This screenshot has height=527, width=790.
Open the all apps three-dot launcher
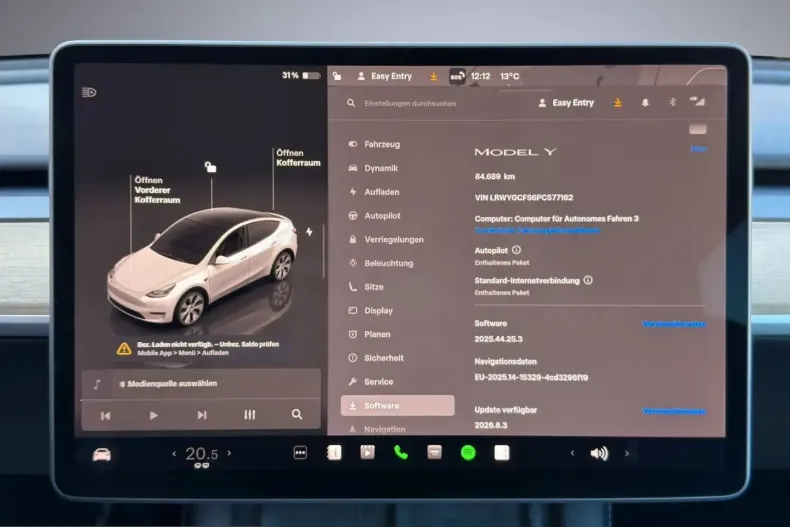pos(300,452)
